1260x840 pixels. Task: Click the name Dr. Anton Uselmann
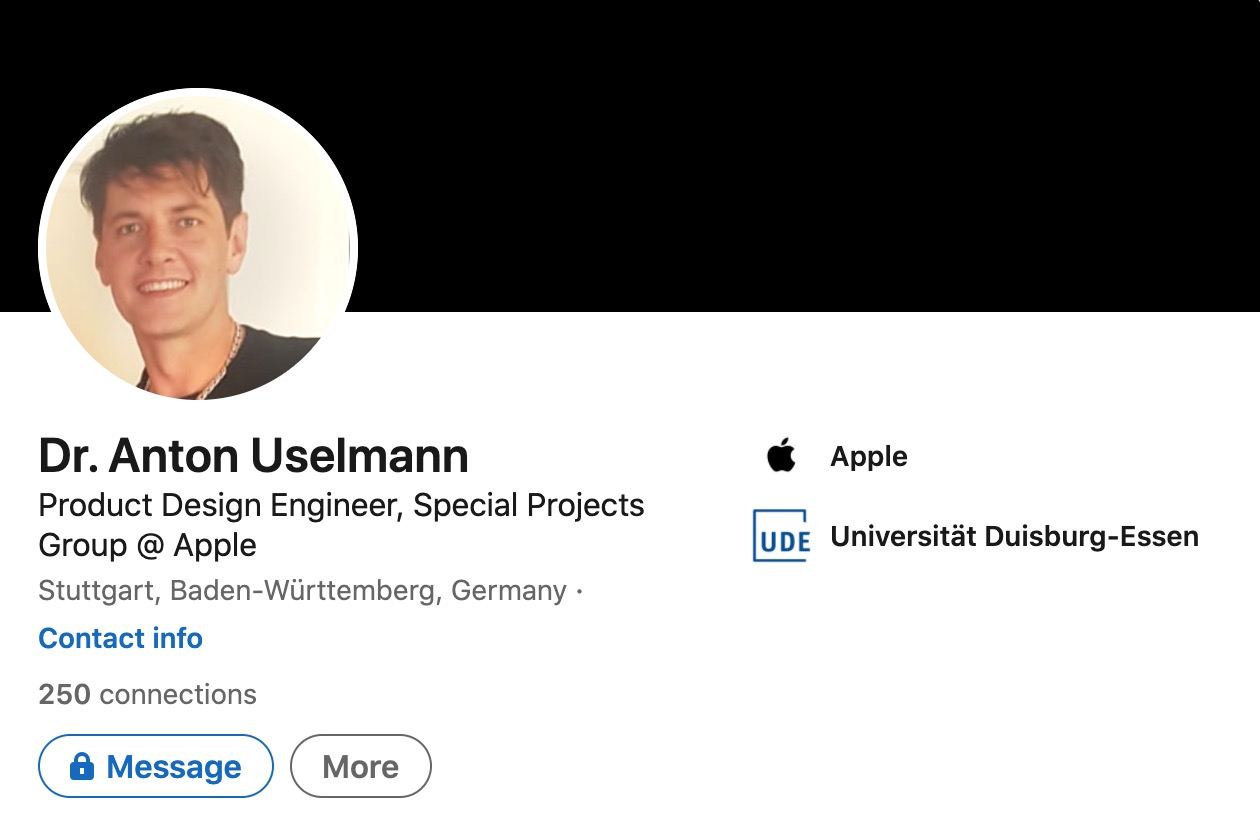253,455
